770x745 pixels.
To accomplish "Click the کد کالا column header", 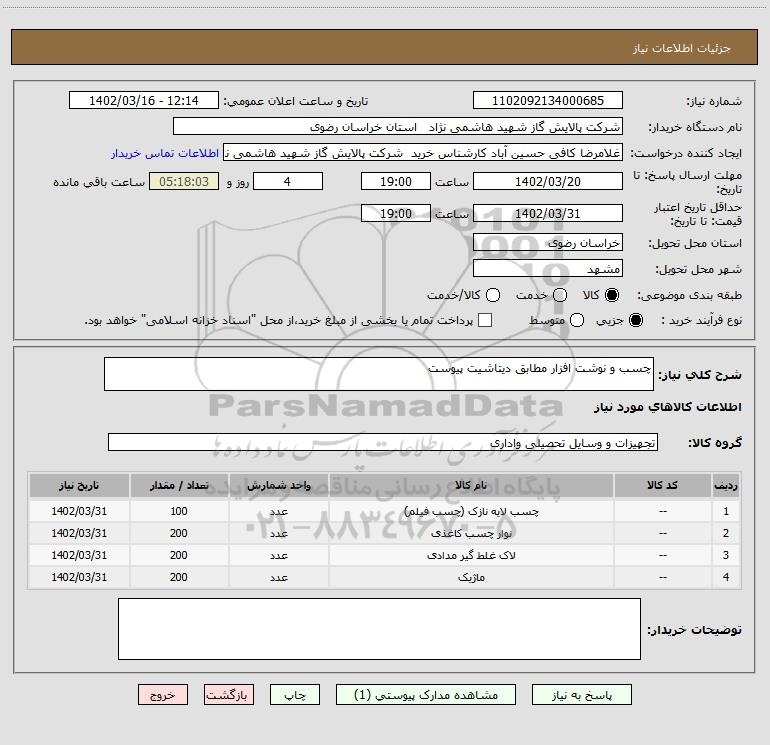I will tap(662, 486).
